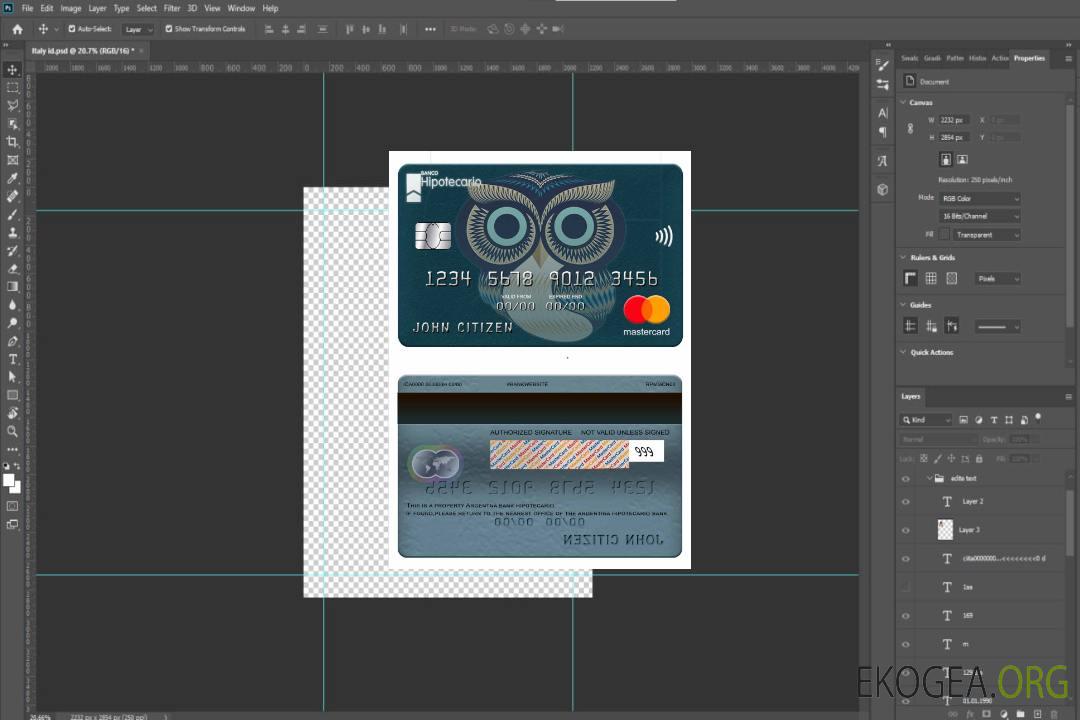Click the link width and height chain icon
The width and height of the screenshot is (1080, 720).
click(910, 129)
